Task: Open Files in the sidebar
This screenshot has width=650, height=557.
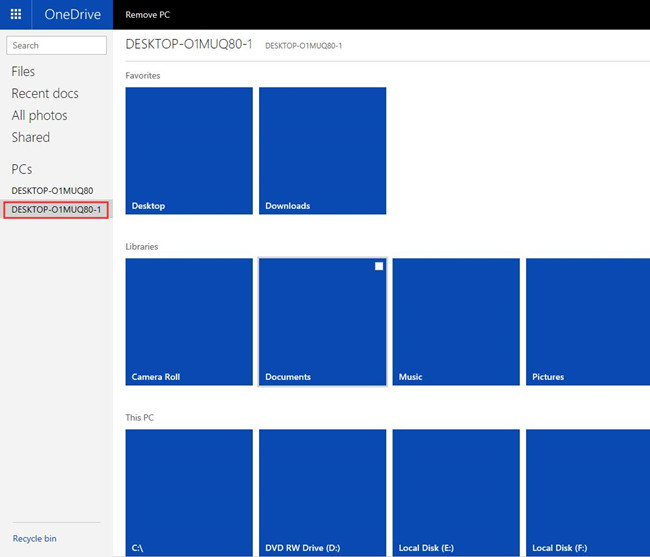Action: (x=23, y=72)
